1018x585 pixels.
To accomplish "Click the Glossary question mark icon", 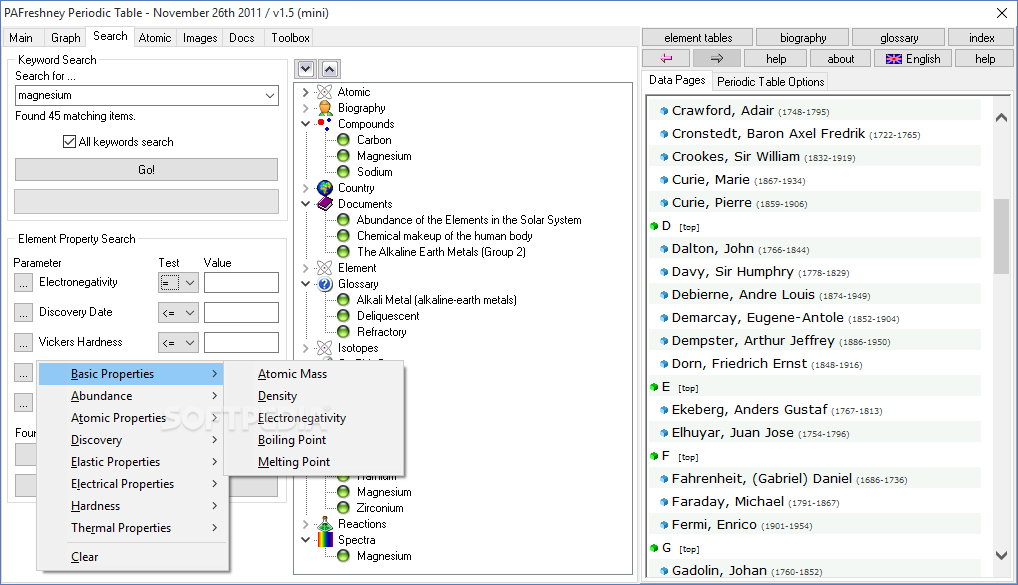I will pyautogui.click(x=324, y=284).
